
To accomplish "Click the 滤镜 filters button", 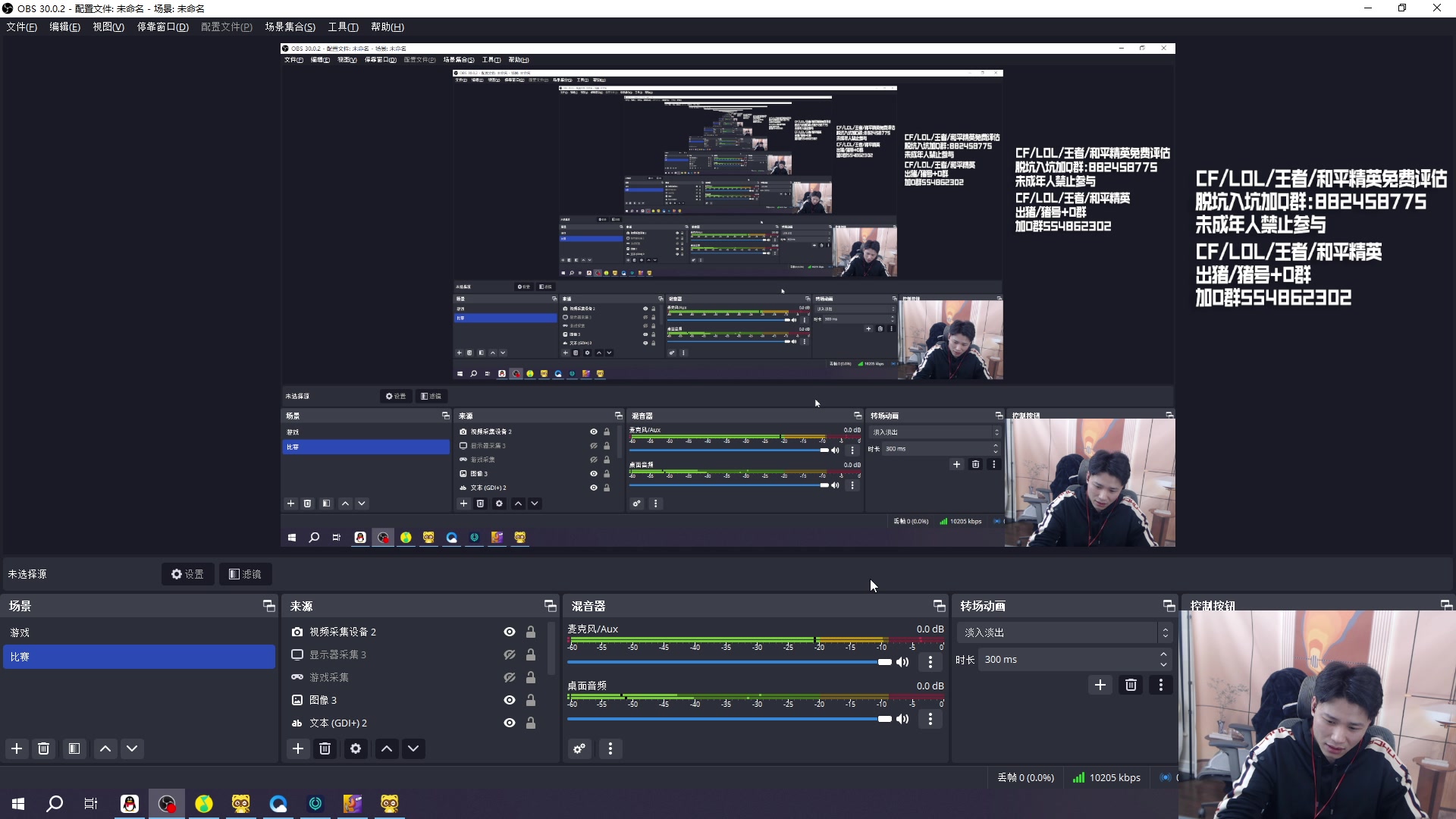I will [246, 574].
